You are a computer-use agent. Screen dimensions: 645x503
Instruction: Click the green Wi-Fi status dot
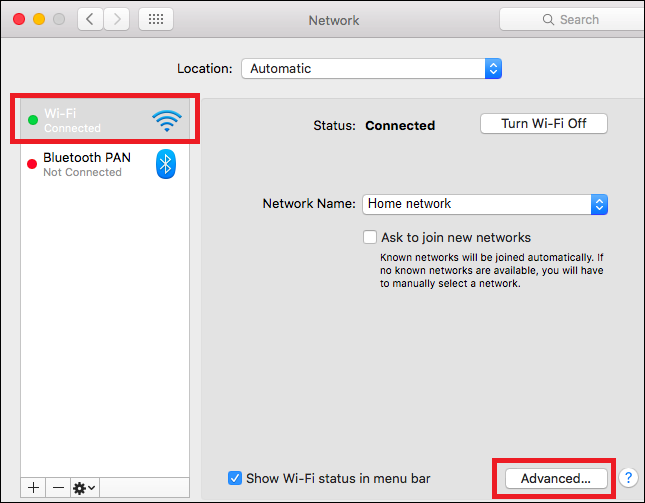point(33,121)
